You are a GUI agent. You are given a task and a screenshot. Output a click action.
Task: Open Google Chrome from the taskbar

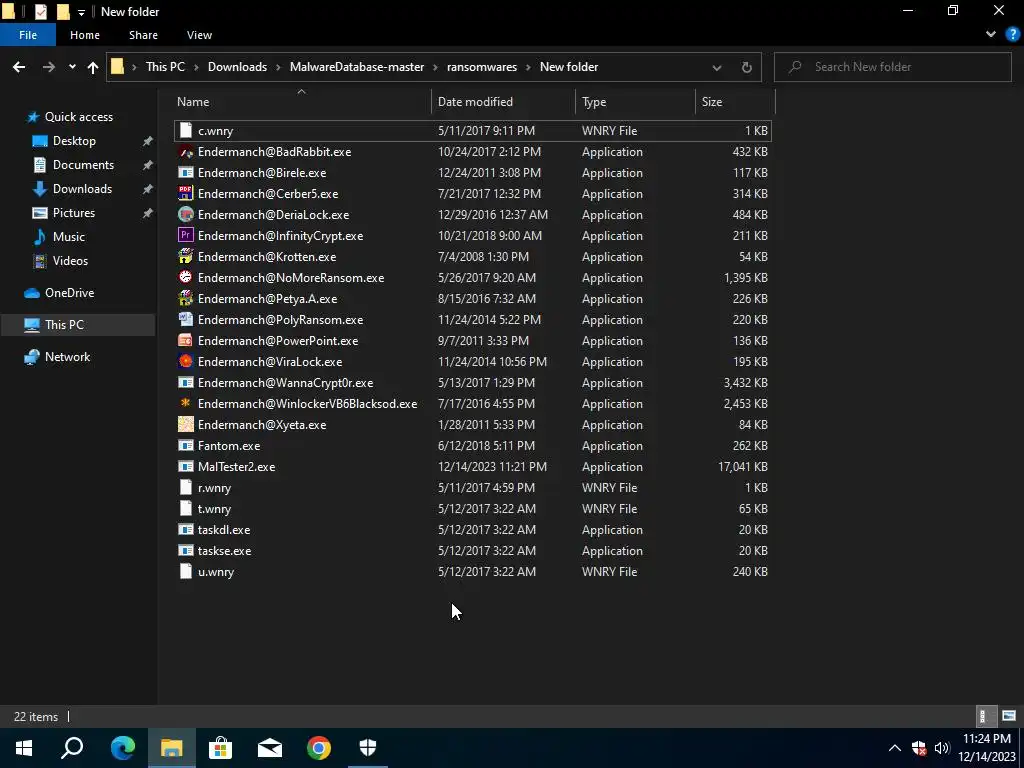click(319, 747)
